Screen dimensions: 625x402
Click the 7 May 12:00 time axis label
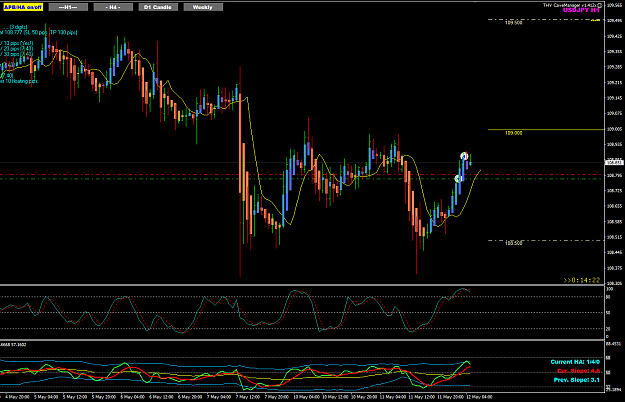click(x=248, y=397)
